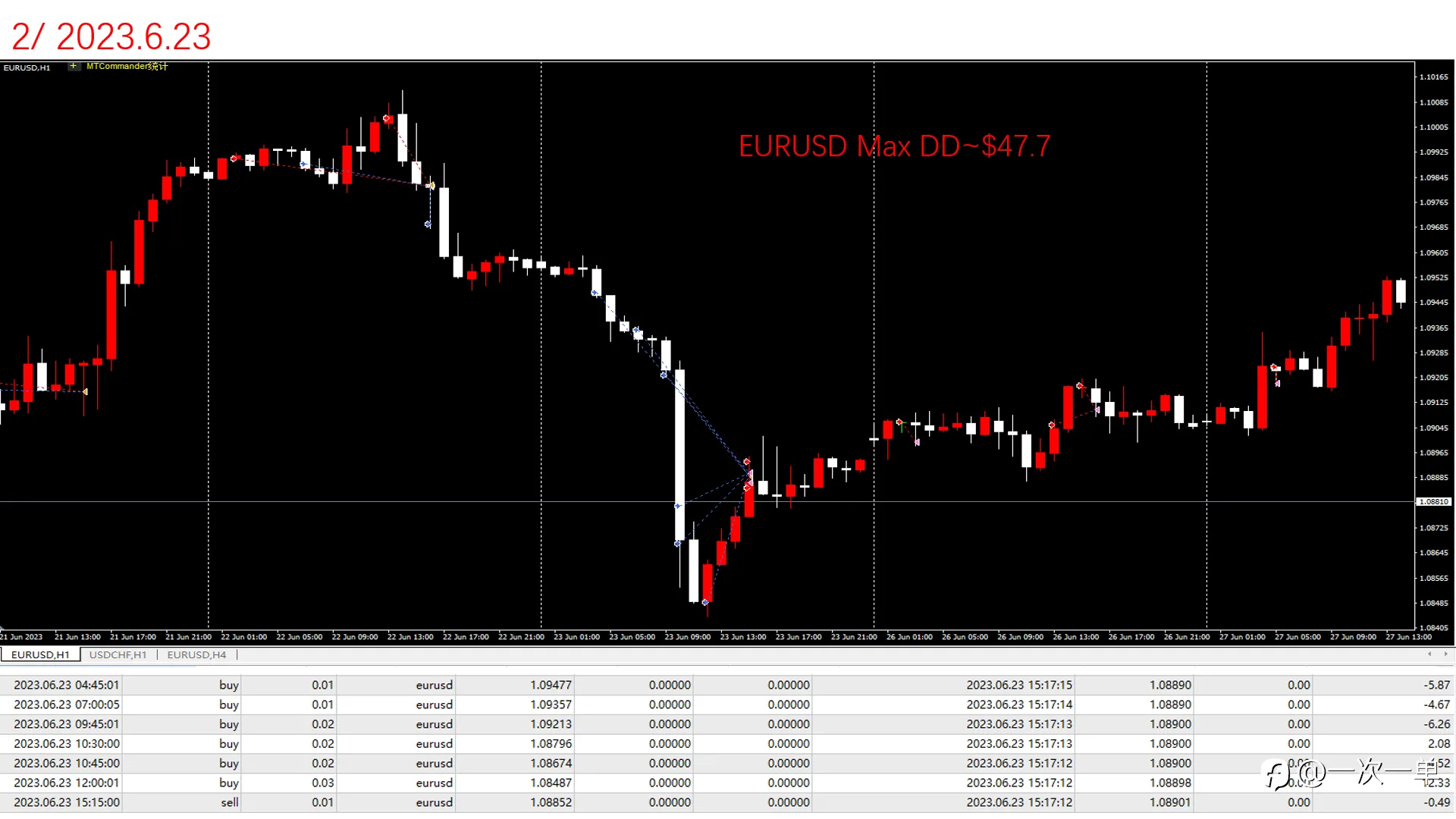Click the 26 Jun 01:00 time axis label

point(909,637)
